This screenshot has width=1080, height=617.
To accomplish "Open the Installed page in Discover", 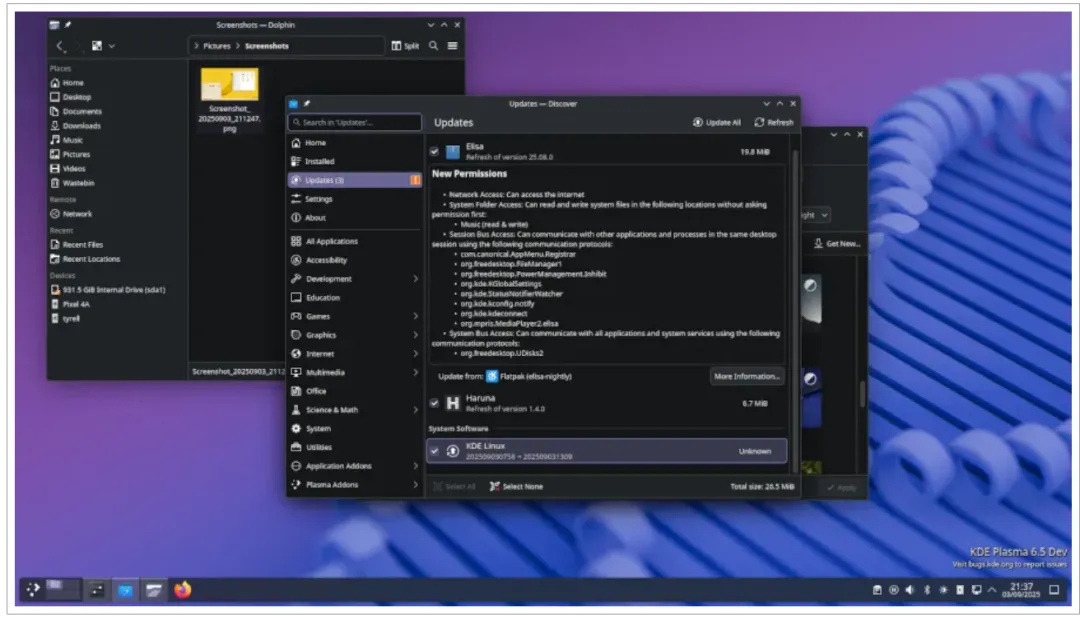I will tap(355, 161).
